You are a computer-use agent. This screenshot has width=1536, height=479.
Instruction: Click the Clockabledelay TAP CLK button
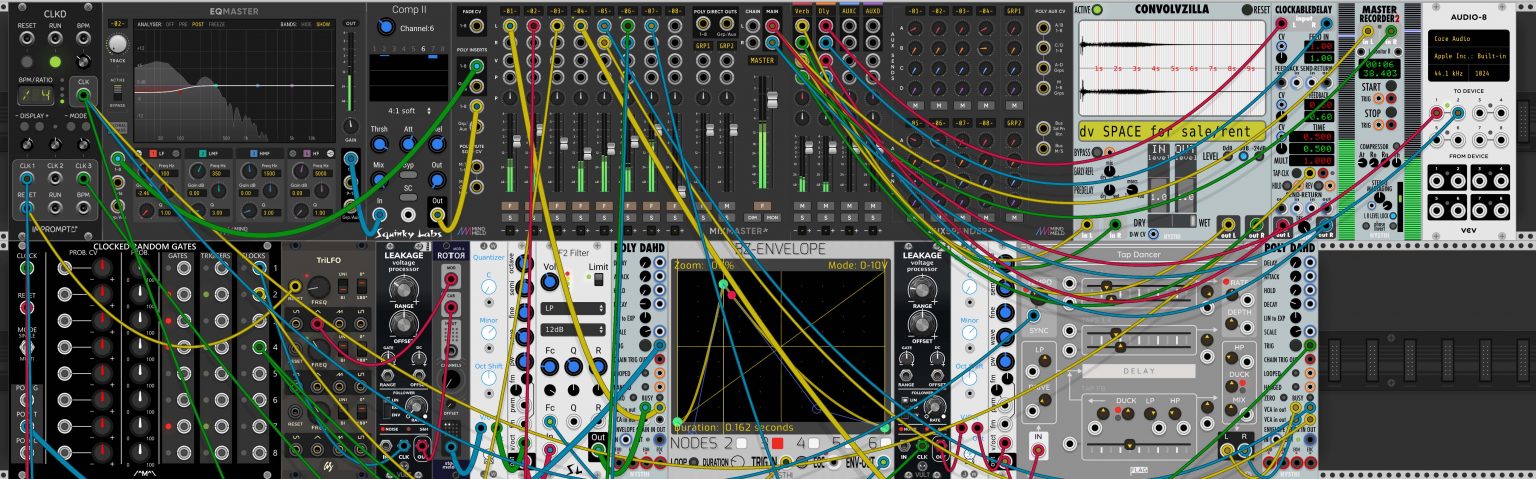(x=1296, y=172)
